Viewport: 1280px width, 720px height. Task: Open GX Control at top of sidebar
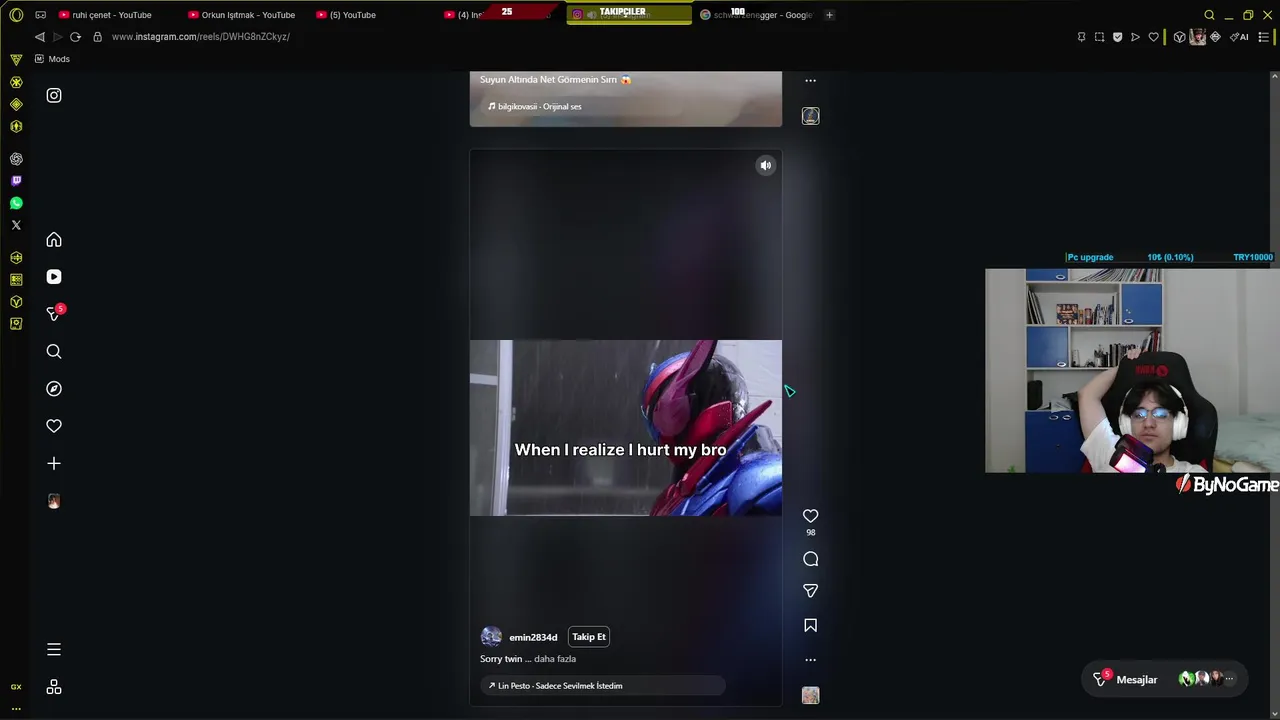click(16, 59)
